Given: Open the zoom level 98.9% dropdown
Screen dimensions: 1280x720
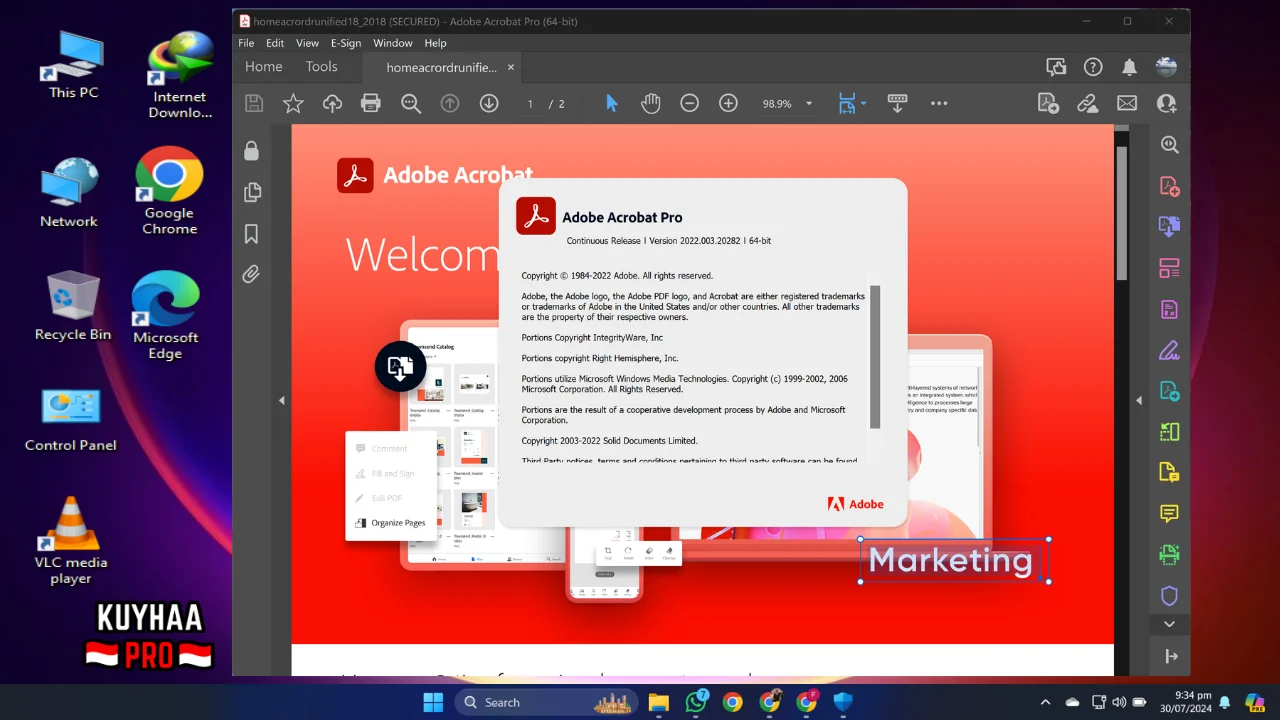Looking at the screenshot, I should coord(809,103).
